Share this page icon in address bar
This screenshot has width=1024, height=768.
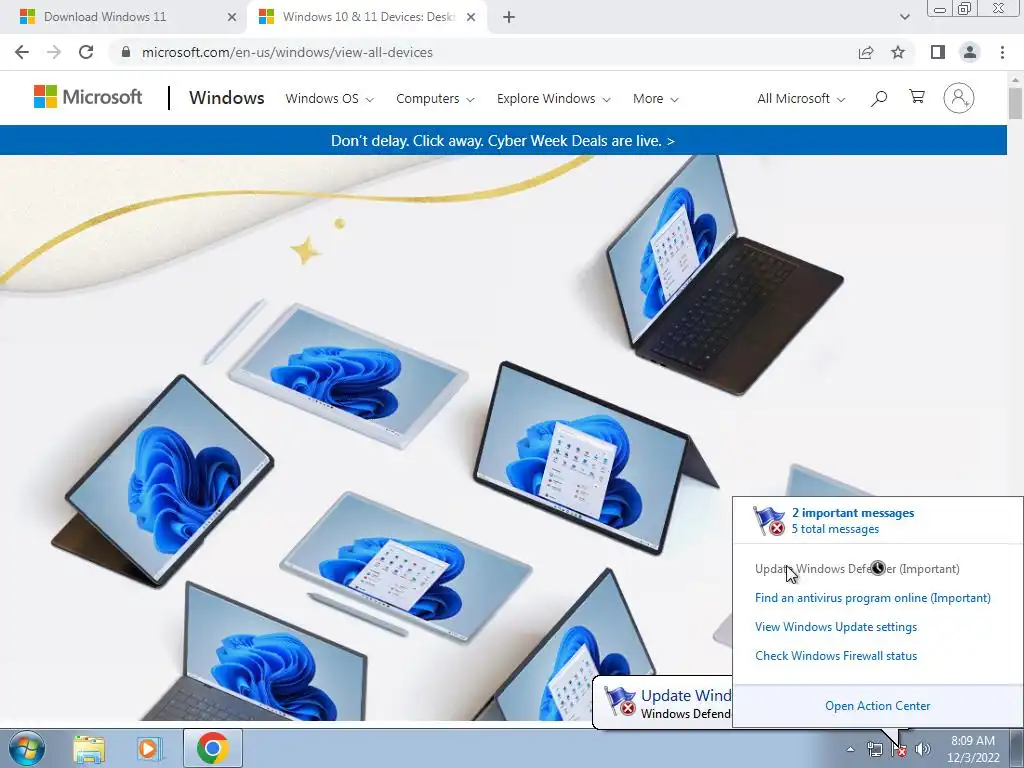pos(866,52)
